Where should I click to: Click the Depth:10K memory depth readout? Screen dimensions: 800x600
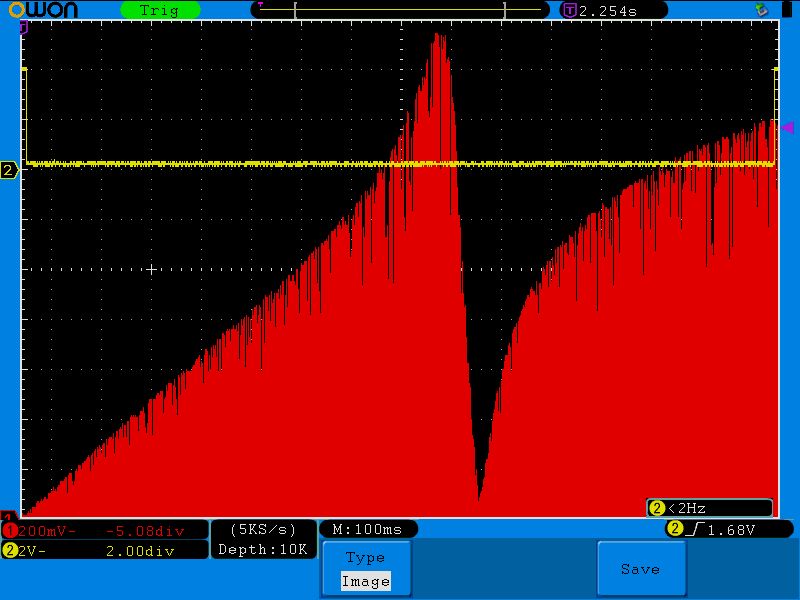tap(263, 549)
